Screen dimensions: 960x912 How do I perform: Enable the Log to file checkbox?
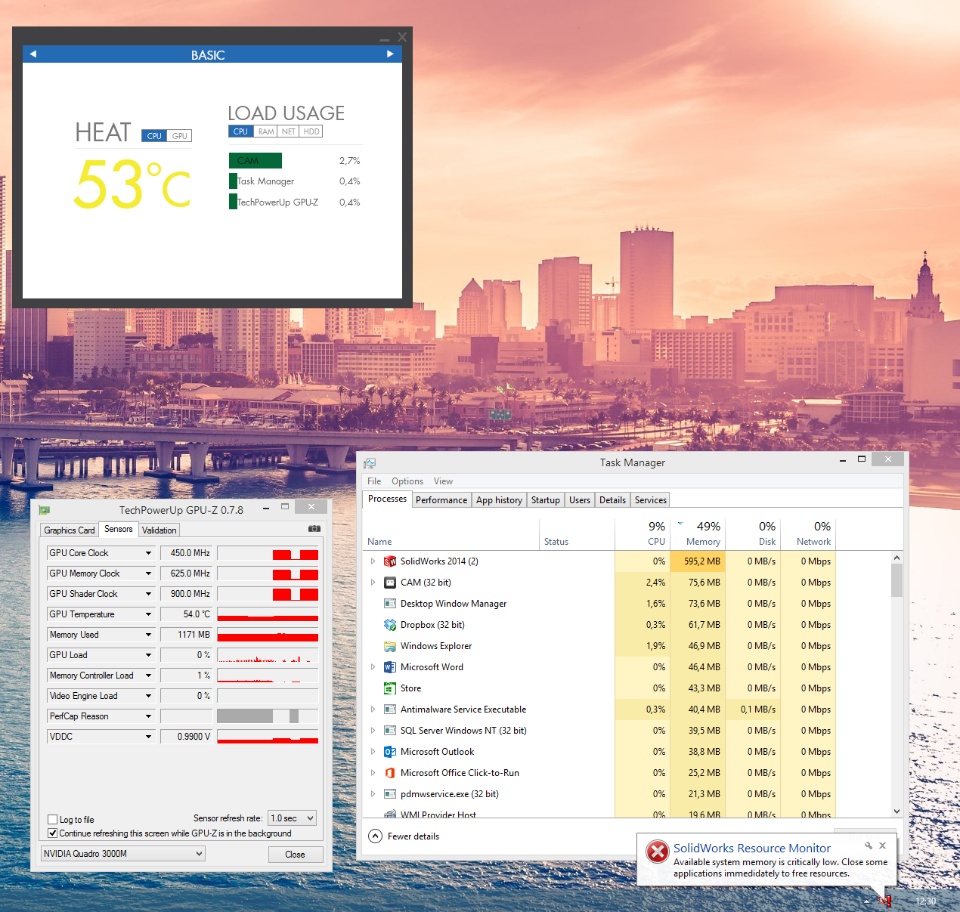53,820
